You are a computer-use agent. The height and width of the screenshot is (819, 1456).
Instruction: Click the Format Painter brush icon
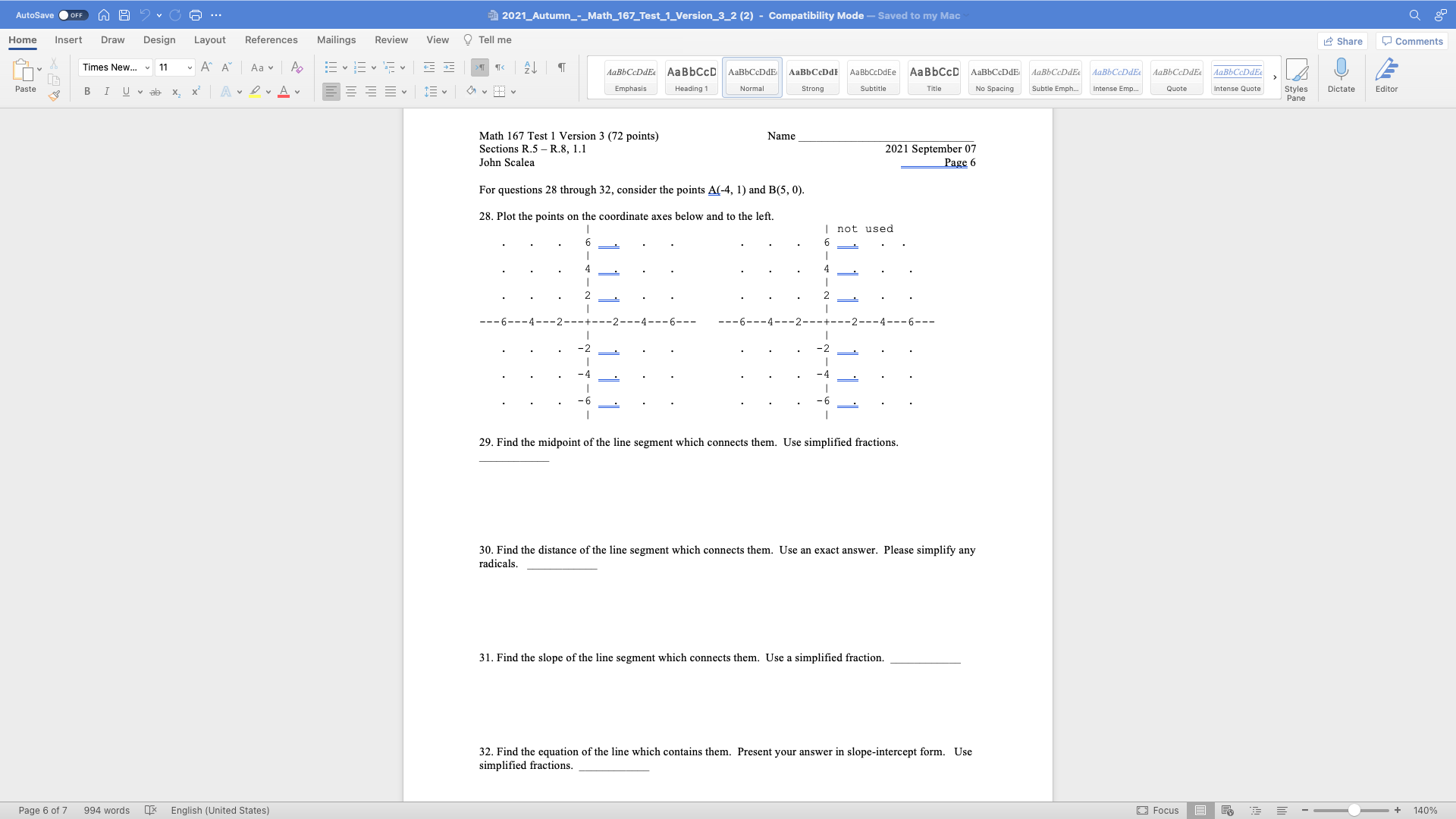point(54,96)
